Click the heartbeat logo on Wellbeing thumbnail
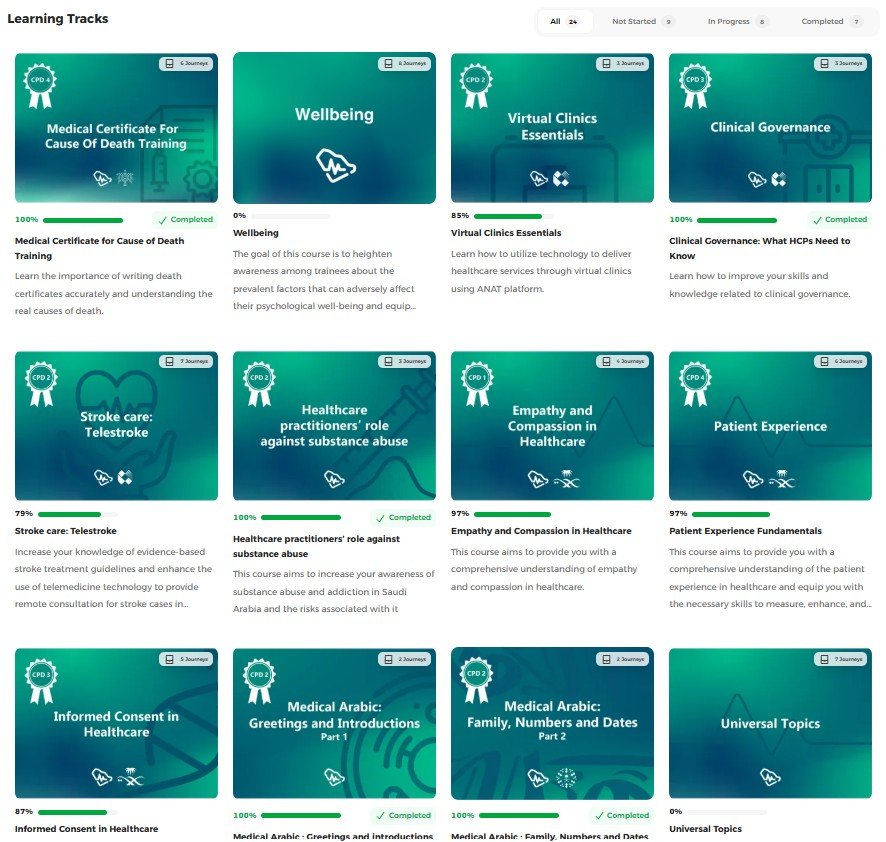 coord(334,163)
